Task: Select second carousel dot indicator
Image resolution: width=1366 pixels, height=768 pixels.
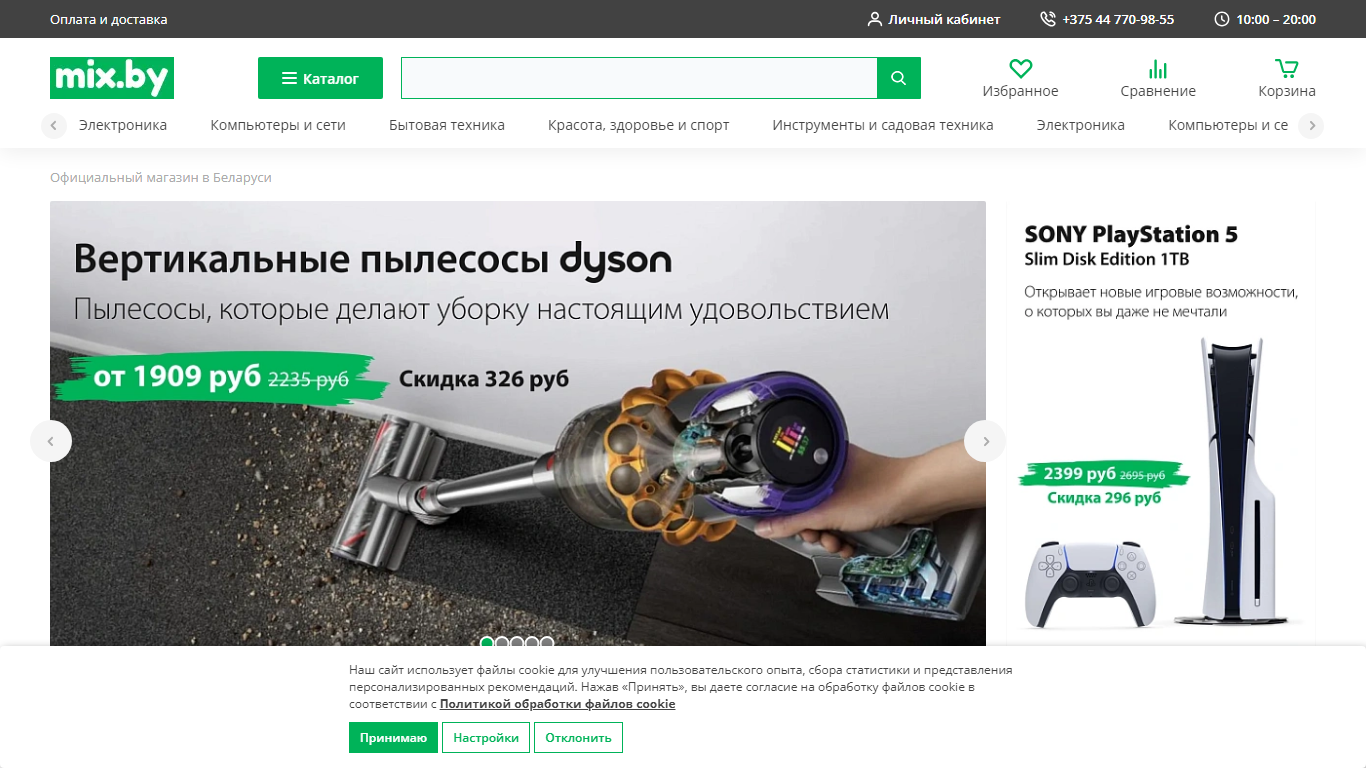Action: (502, 642)
